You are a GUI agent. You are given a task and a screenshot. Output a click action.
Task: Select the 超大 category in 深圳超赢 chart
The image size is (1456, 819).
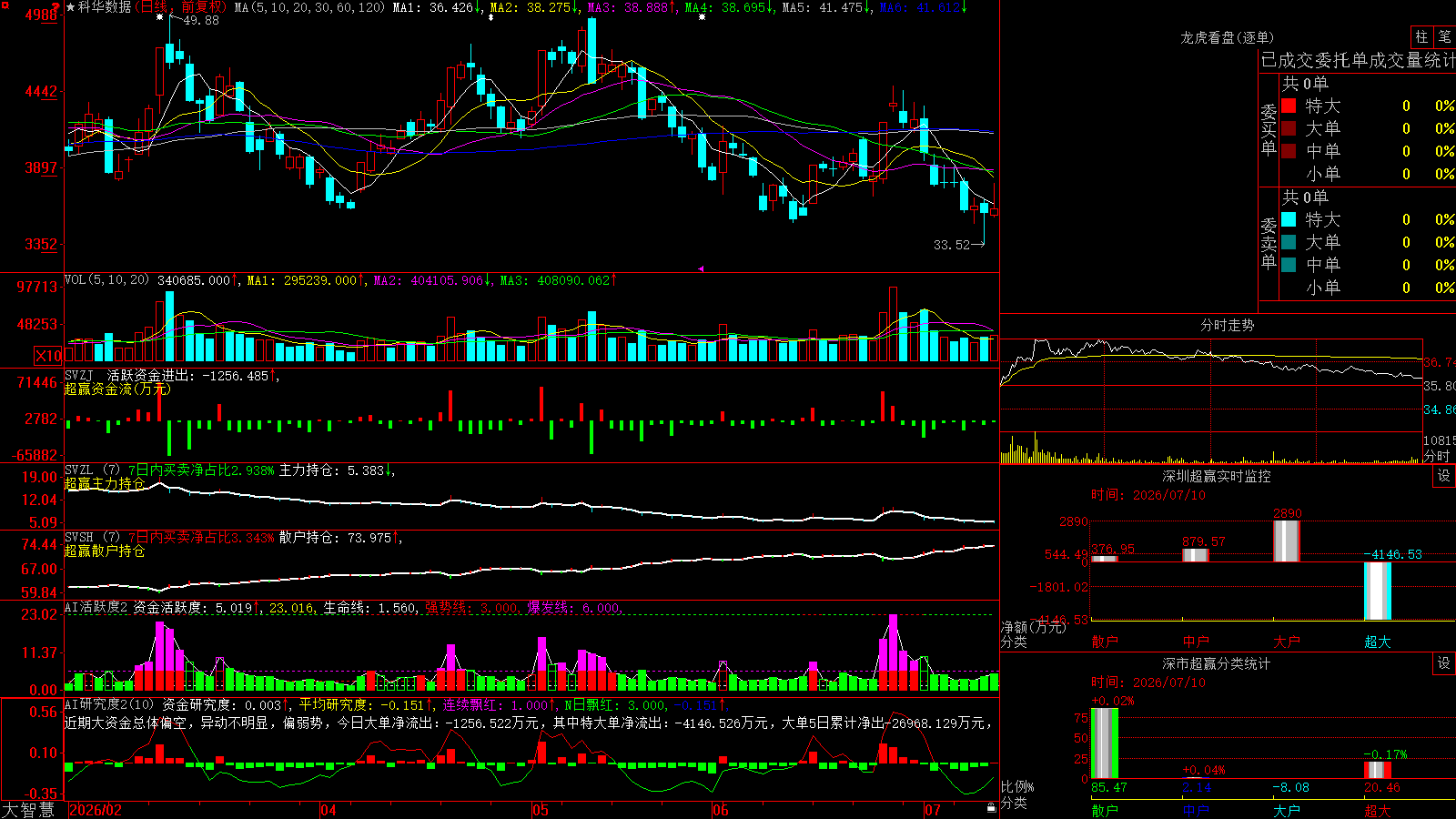(1377, 642)
